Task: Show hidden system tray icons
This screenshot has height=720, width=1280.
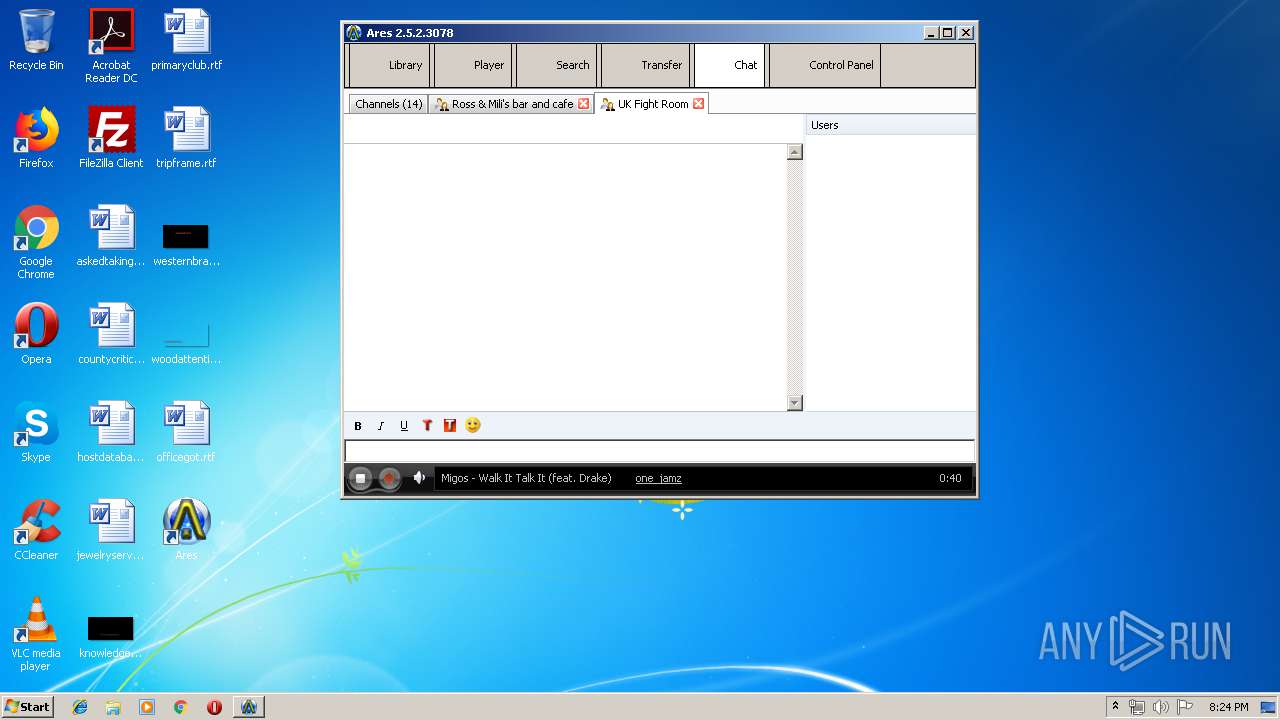Action: click(1115, 707)
